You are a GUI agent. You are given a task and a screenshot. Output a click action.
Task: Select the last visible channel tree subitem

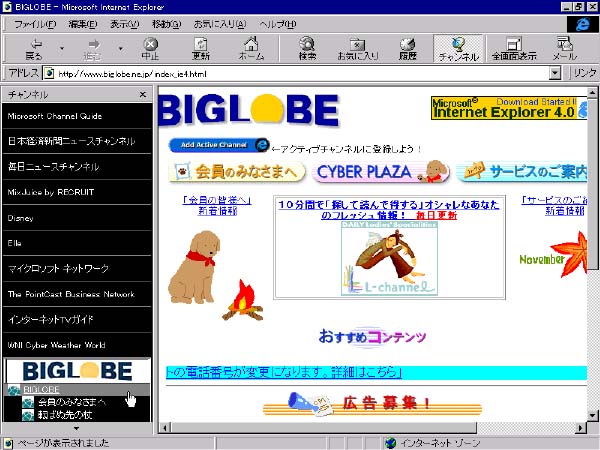(64, 415)
